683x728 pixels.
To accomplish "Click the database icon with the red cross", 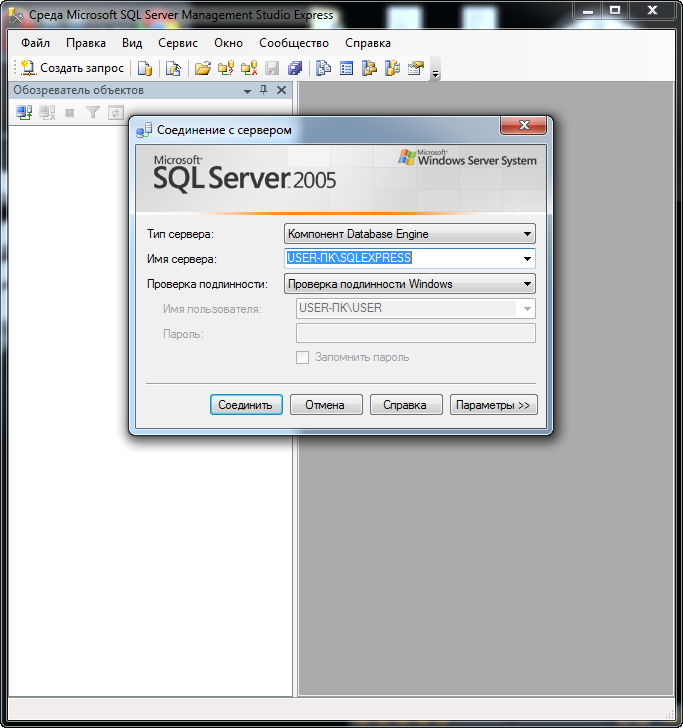I will (249, 68).
